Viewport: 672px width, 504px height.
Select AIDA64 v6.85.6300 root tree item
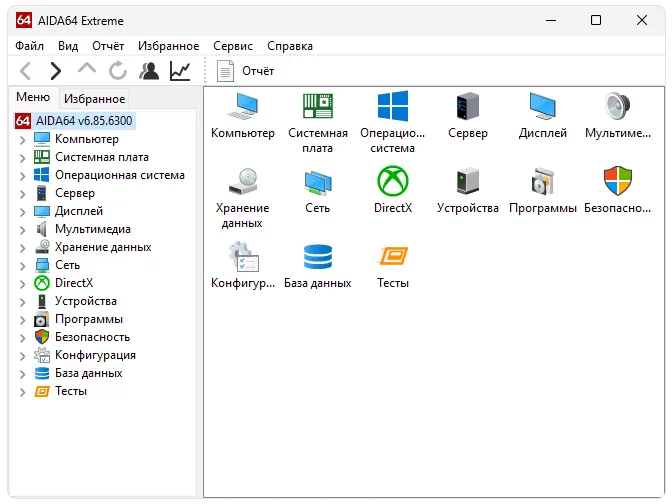click(x=75, y=121)
